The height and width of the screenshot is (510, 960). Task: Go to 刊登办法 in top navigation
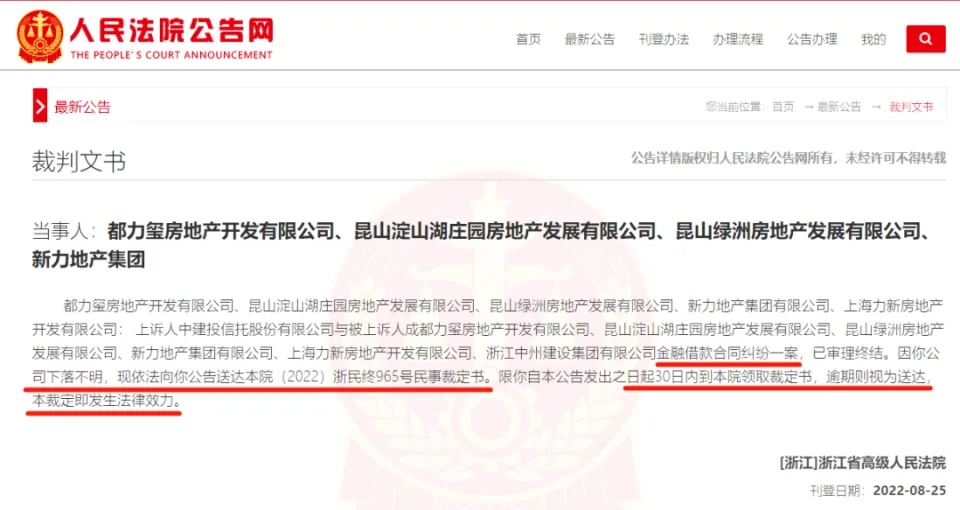664,40
